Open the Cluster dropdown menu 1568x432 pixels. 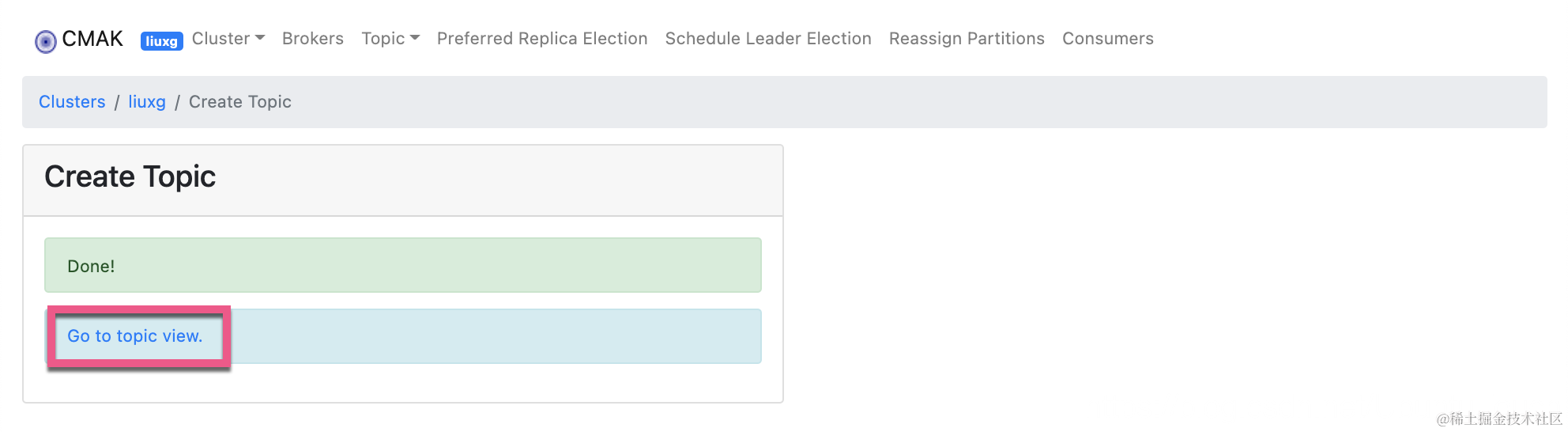click(x=221, y=39)
